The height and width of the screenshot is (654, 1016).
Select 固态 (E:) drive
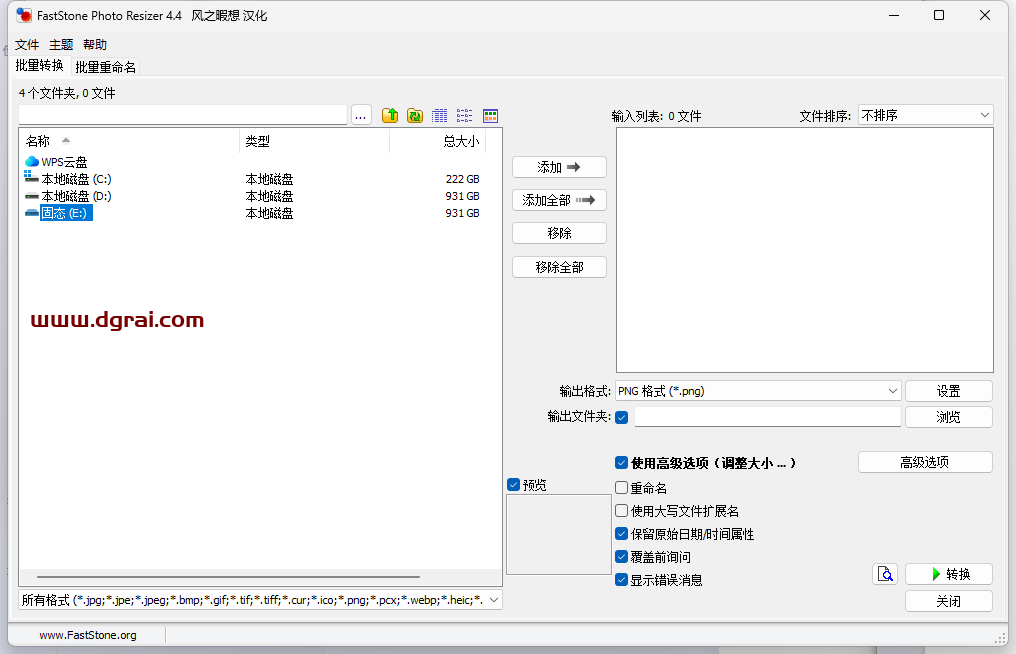click(58, 213)
